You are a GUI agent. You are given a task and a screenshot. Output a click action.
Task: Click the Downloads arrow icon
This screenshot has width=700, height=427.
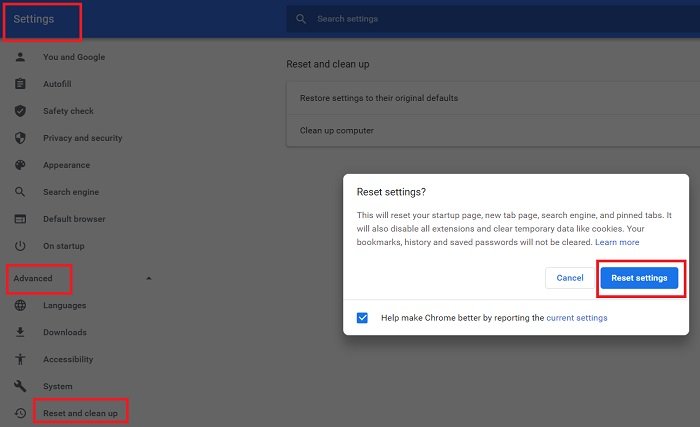(20, 332)
